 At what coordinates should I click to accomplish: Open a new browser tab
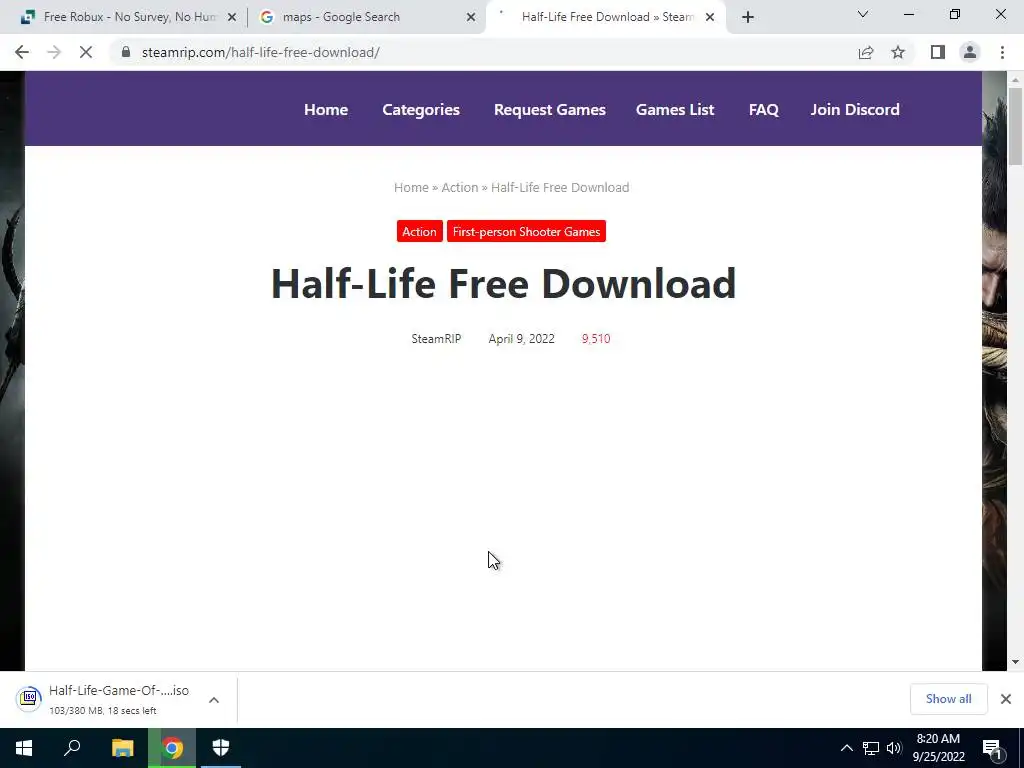[748, 17]
